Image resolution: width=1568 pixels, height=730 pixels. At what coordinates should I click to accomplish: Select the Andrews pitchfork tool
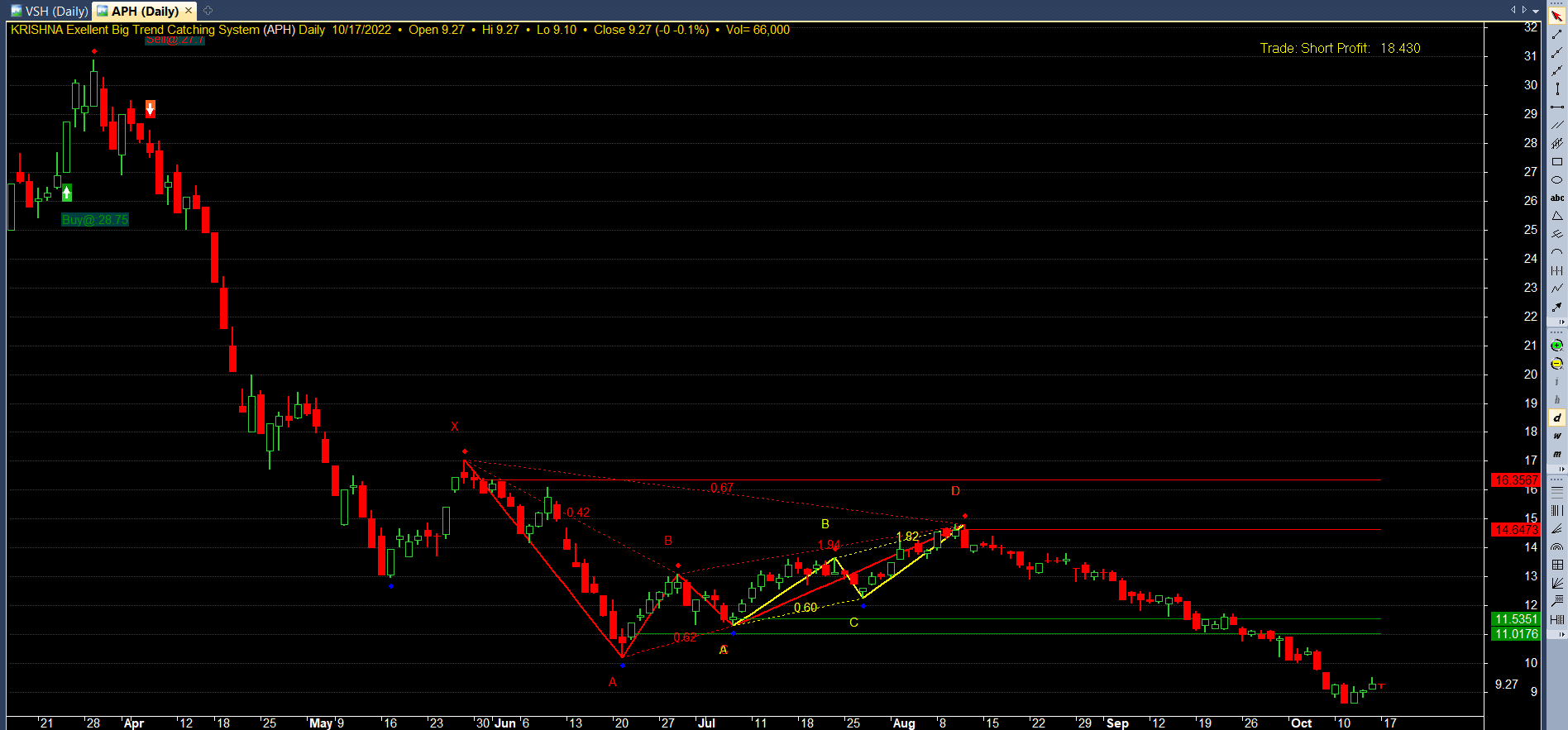(x=1557, y=235)
